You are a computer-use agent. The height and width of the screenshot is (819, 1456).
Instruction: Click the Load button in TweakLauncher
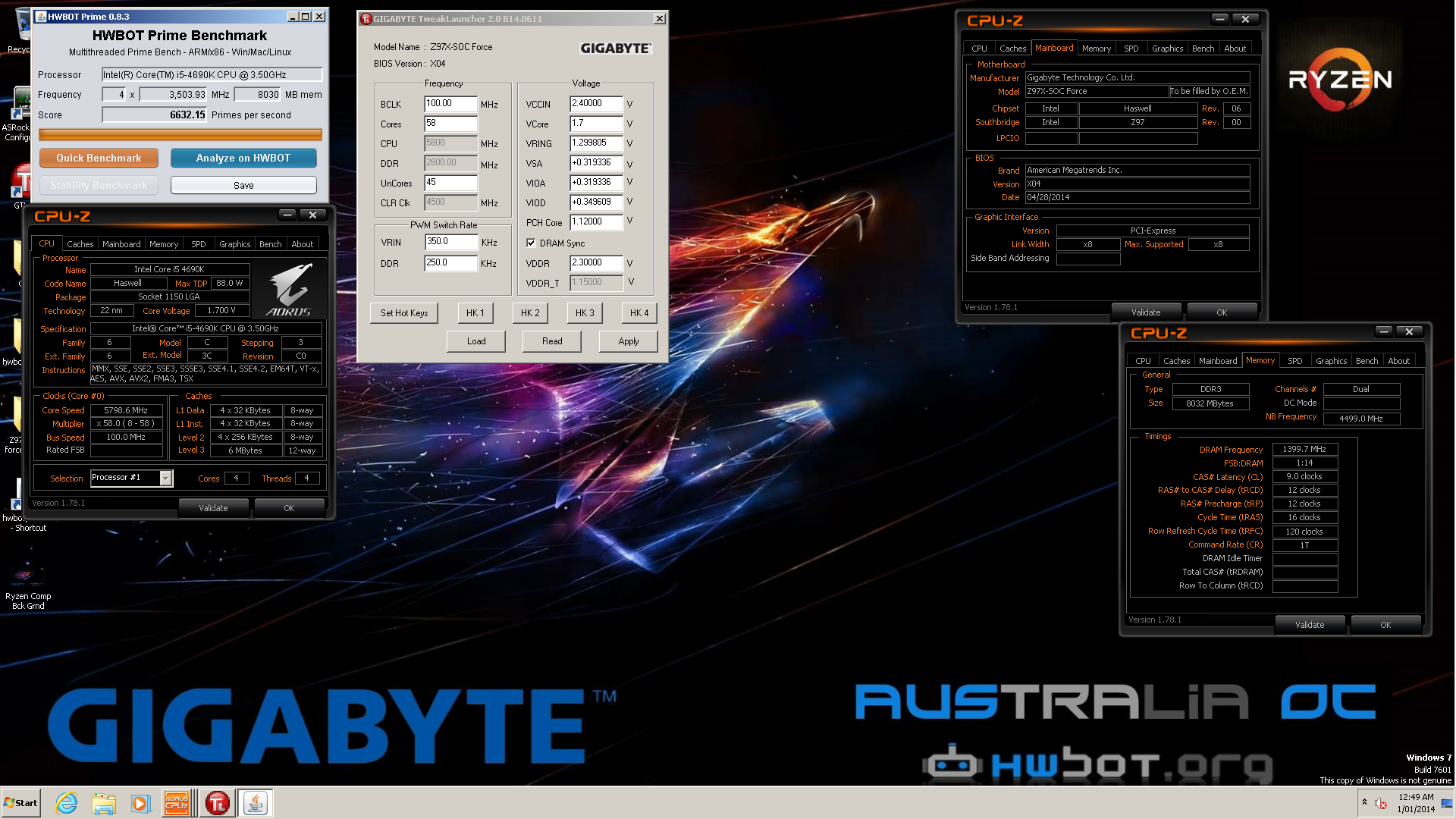tap(476, 341)
